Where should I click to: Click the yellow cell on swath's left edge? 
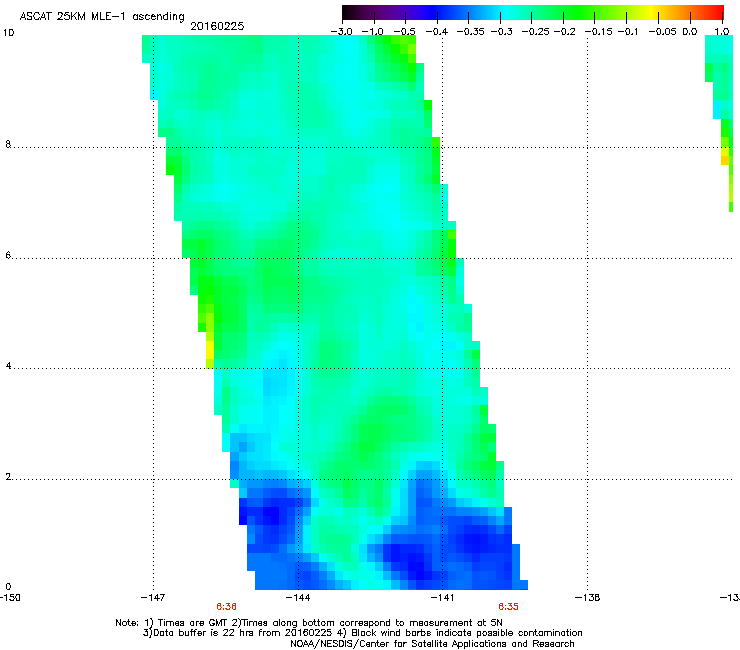click(x=210, y=350)
